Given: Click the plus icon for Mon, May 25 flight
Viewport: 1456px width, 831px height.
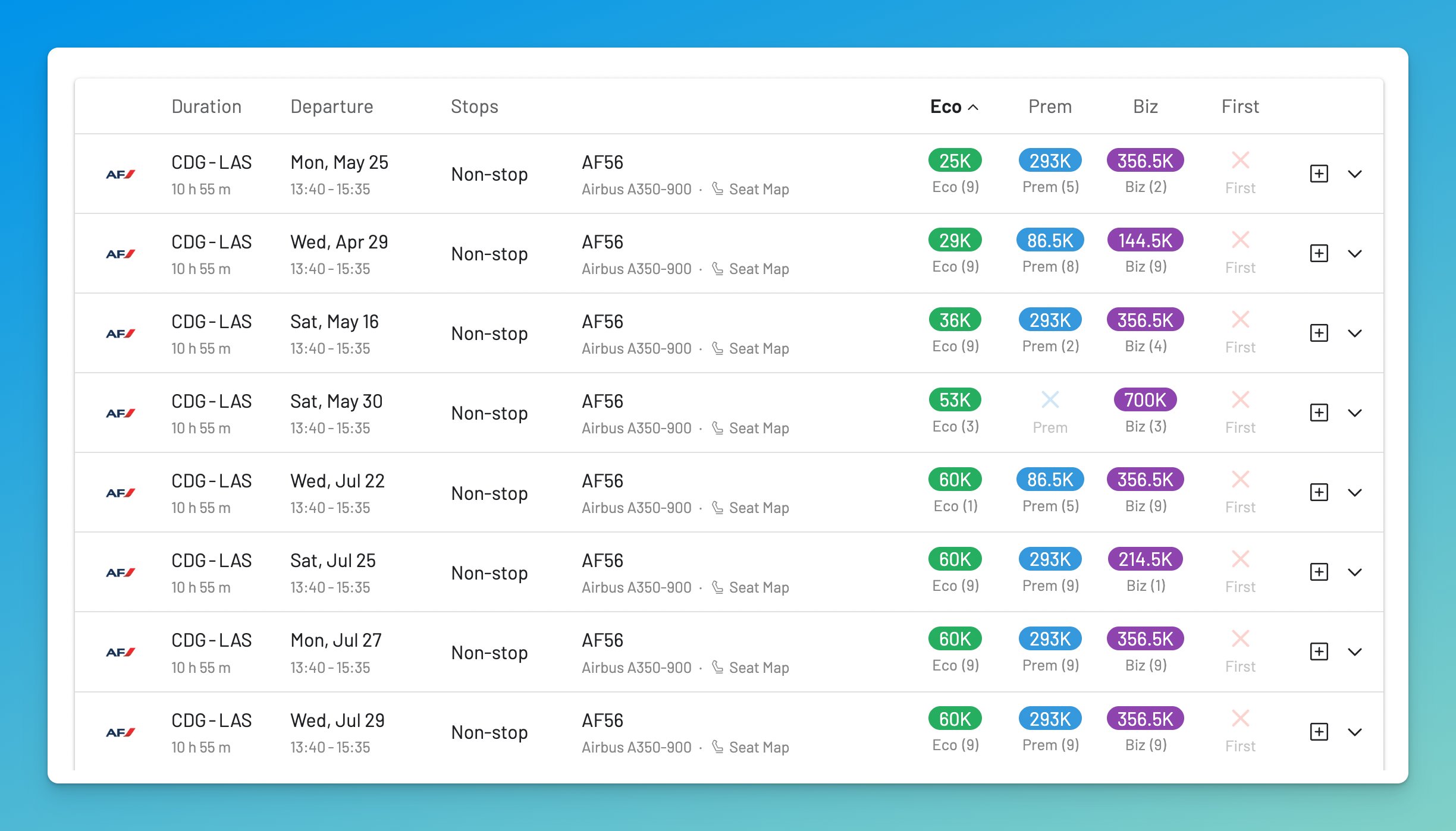Looking at the screenshot, I should tap(1319, 174).
